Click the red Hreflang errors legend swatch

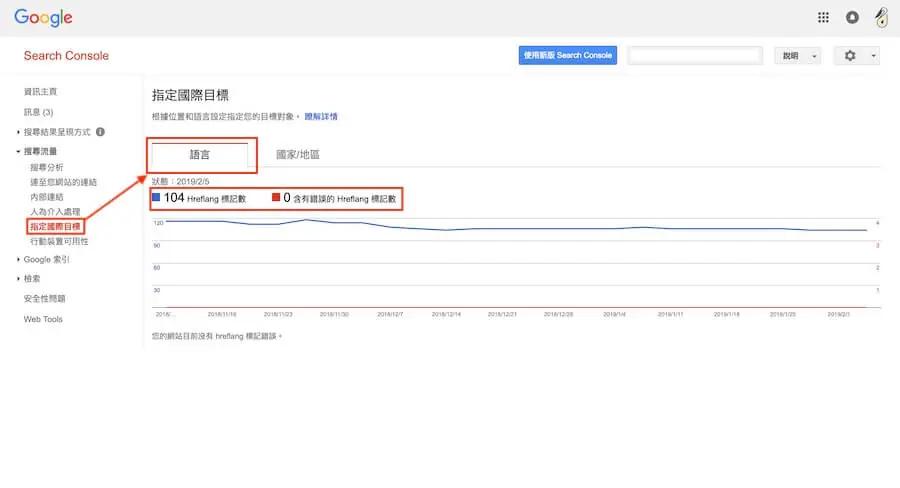coord(276,197)
